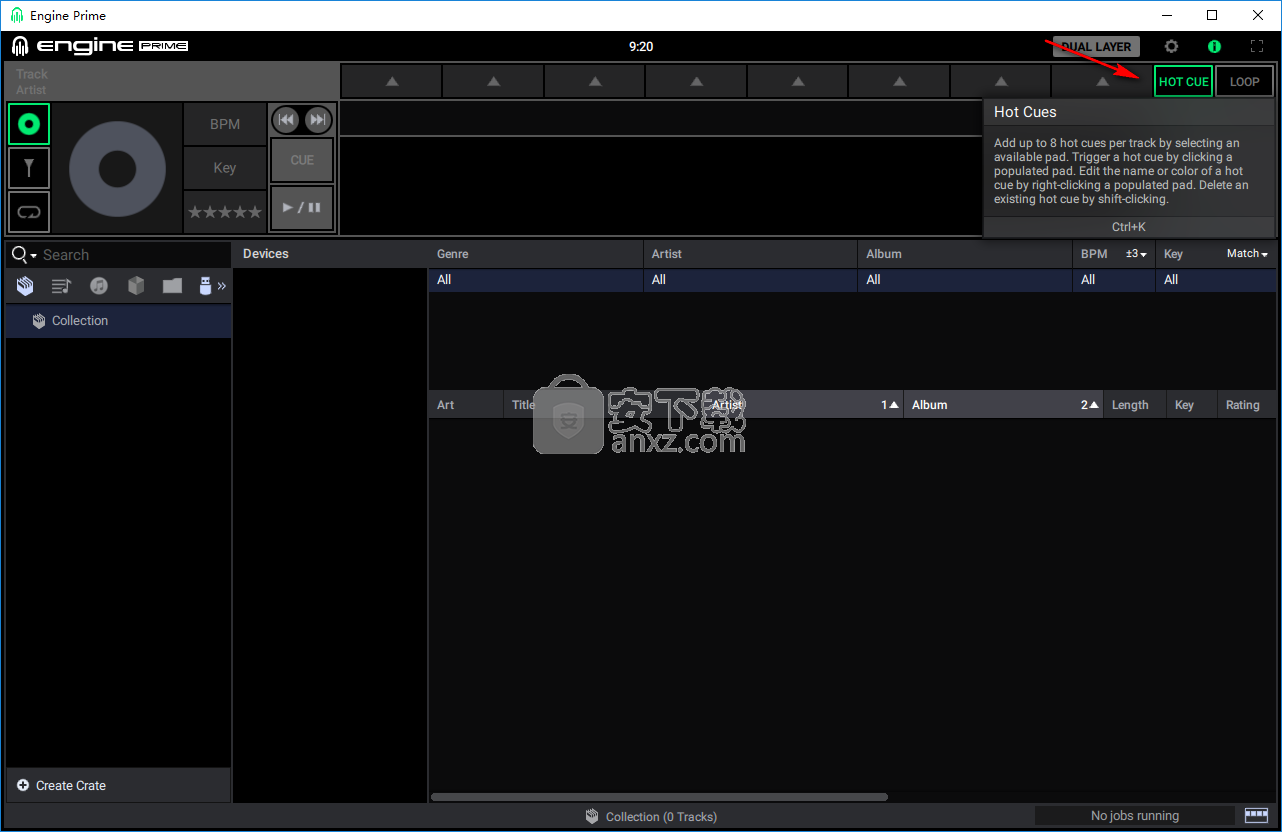The width and height of the screenshot is (1282, 832).
Task: Click the No jobs running status
Action: point(1135,816)
